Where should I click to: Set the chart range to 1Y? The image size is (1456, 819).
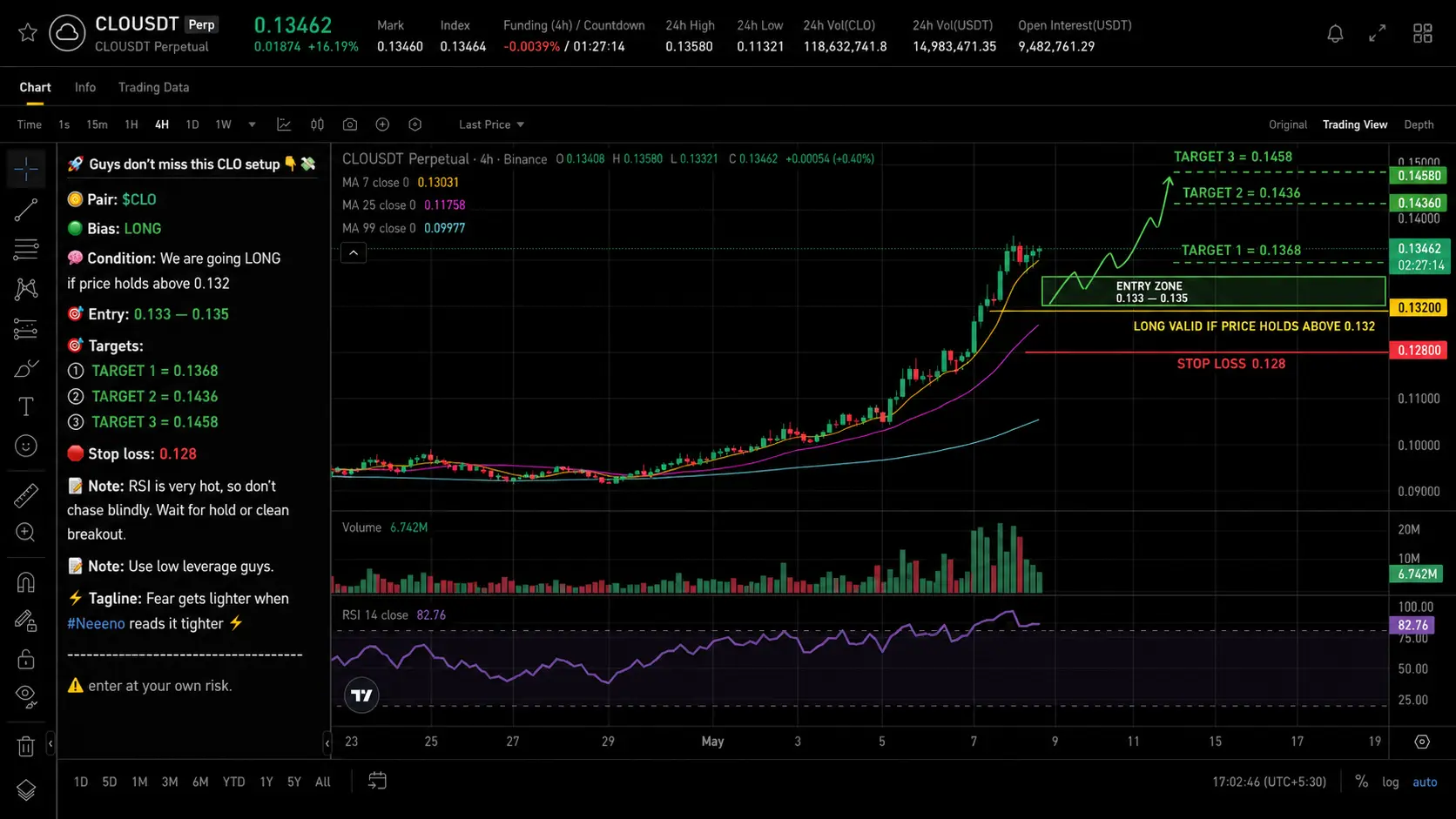point(266,782)
